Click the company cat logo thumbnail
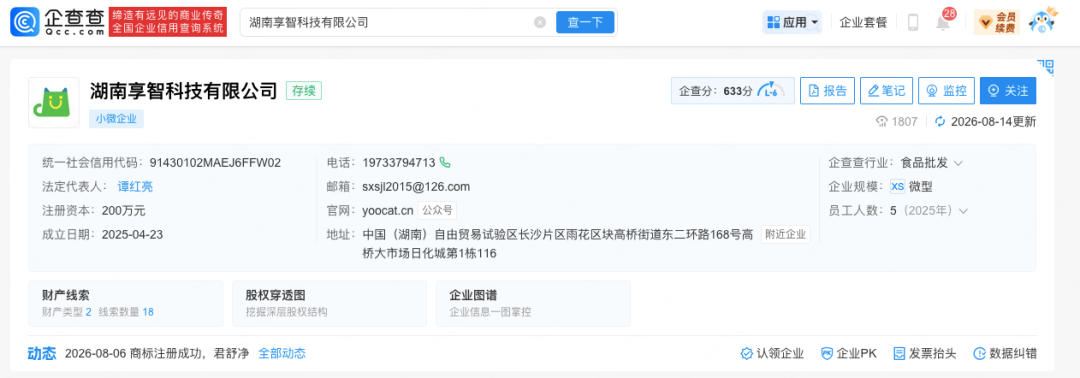Viewport: 1080px width, 378px height. coord(54,103)
